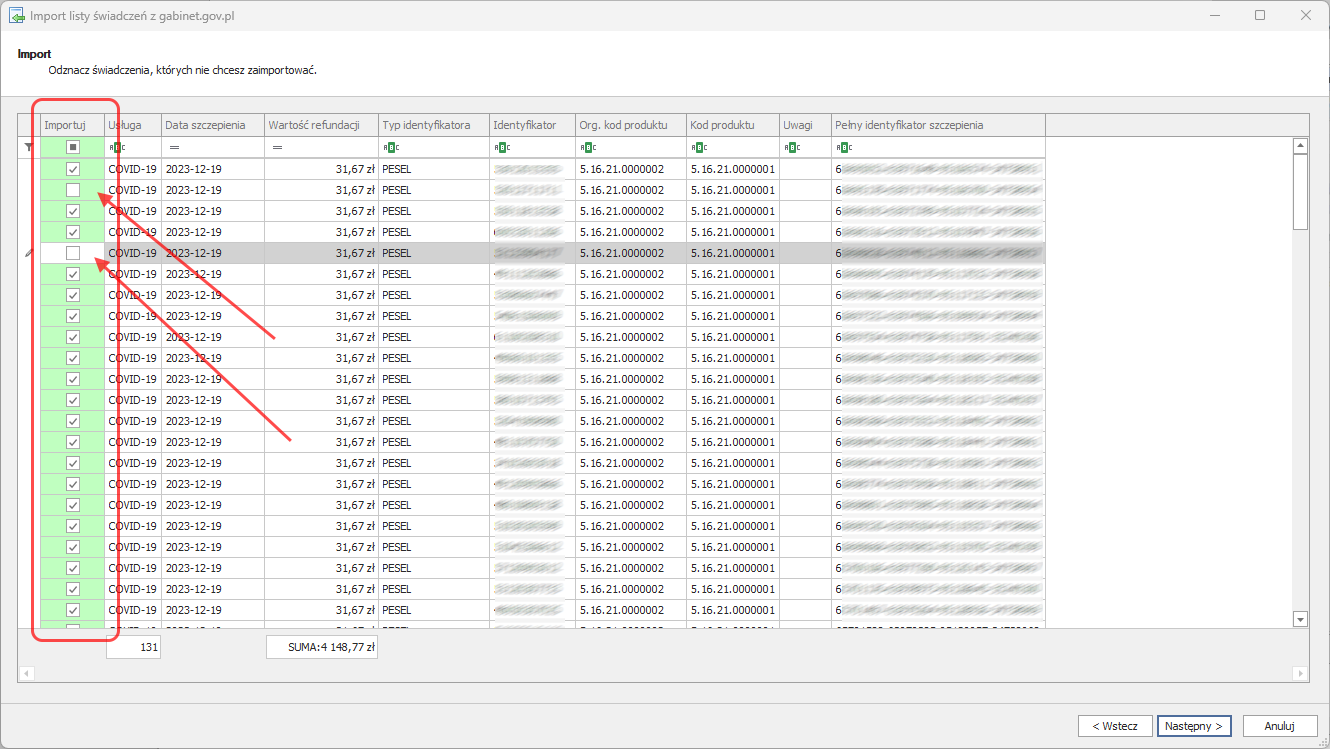Click the vertical scrollbar up arrow
The width and height of the screenshot is (1330, 749).
(1300, 147)
